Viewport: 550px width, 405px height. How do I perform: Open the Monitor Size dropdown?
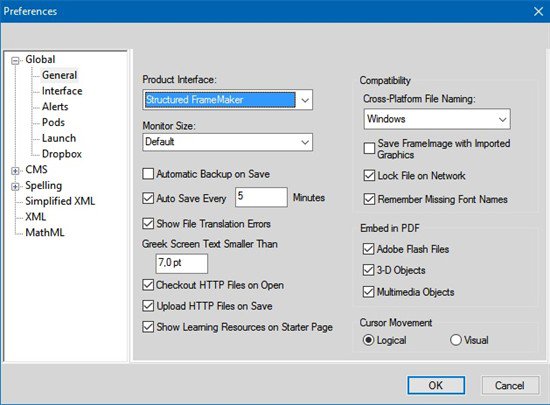pyautogui.click(x=227, y=142)
